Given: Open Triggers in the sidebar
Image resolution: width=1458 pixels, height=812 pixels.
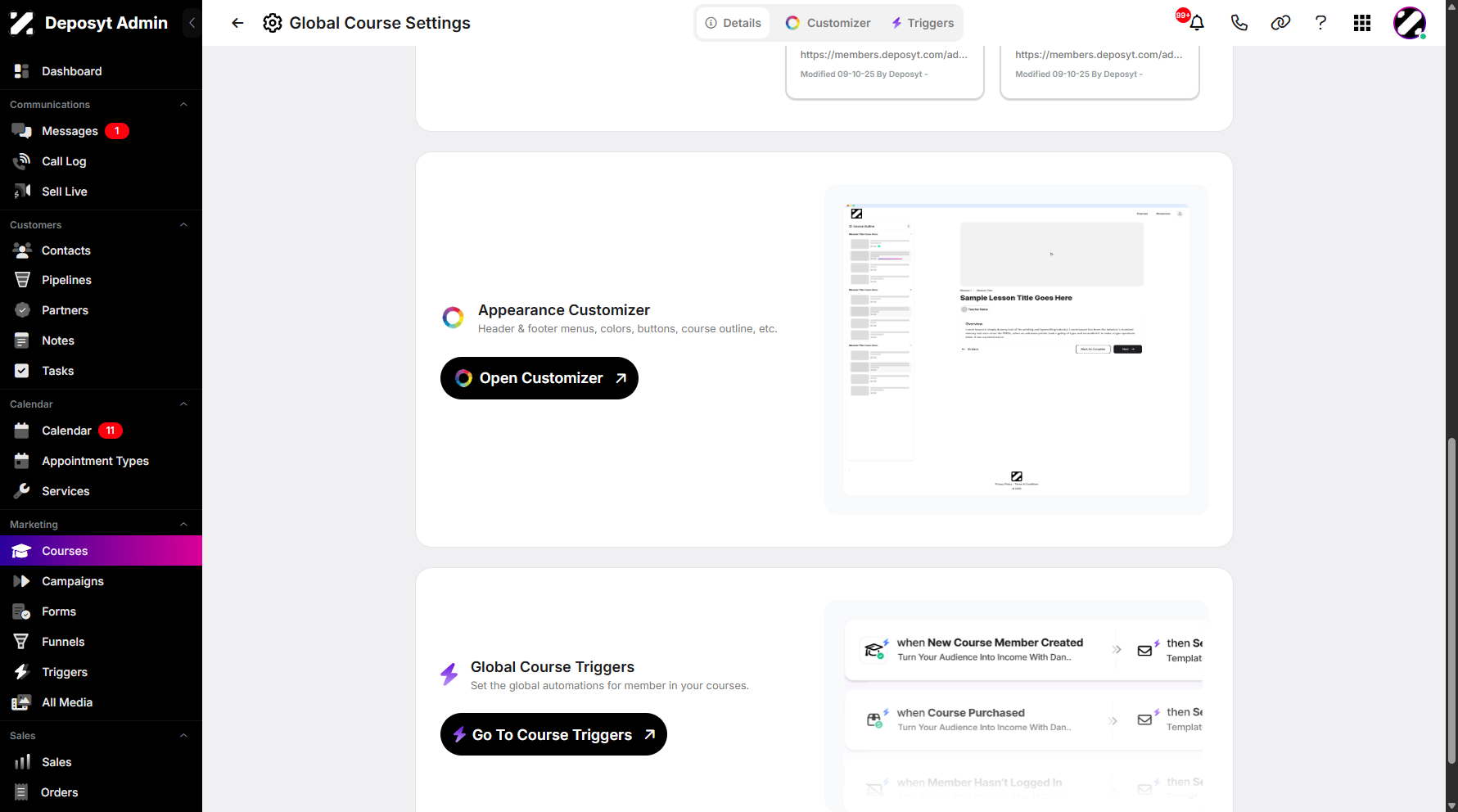Looking at the screenshot, I should point(101,672).
